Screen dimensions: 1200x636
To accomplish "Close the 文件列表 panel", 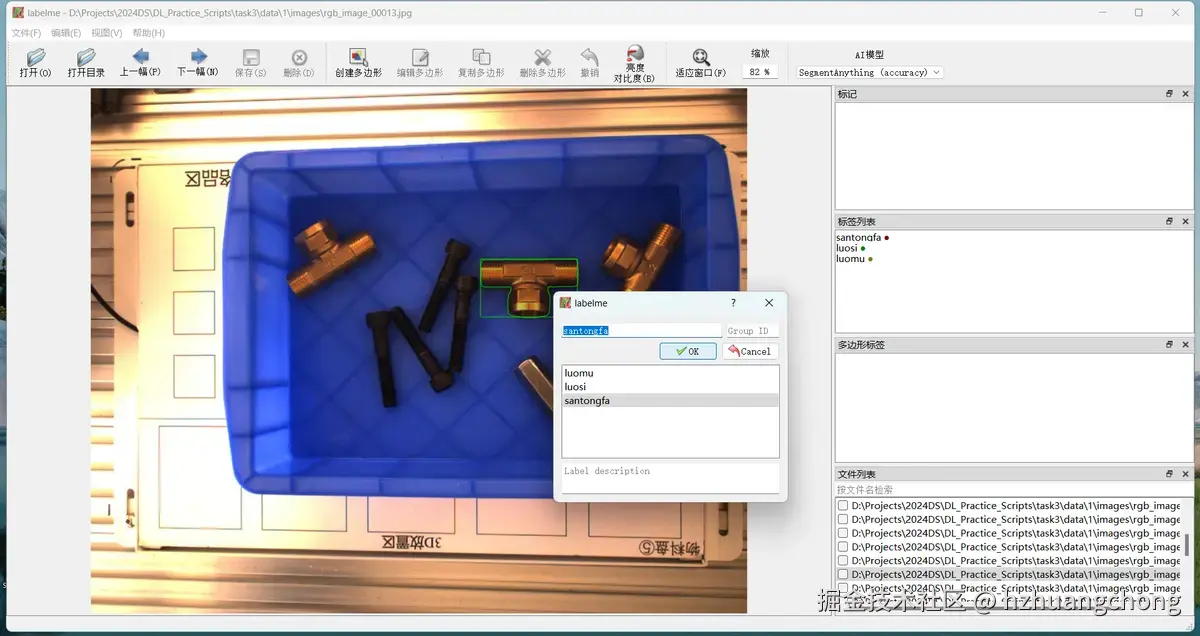I will point(1186,474).
